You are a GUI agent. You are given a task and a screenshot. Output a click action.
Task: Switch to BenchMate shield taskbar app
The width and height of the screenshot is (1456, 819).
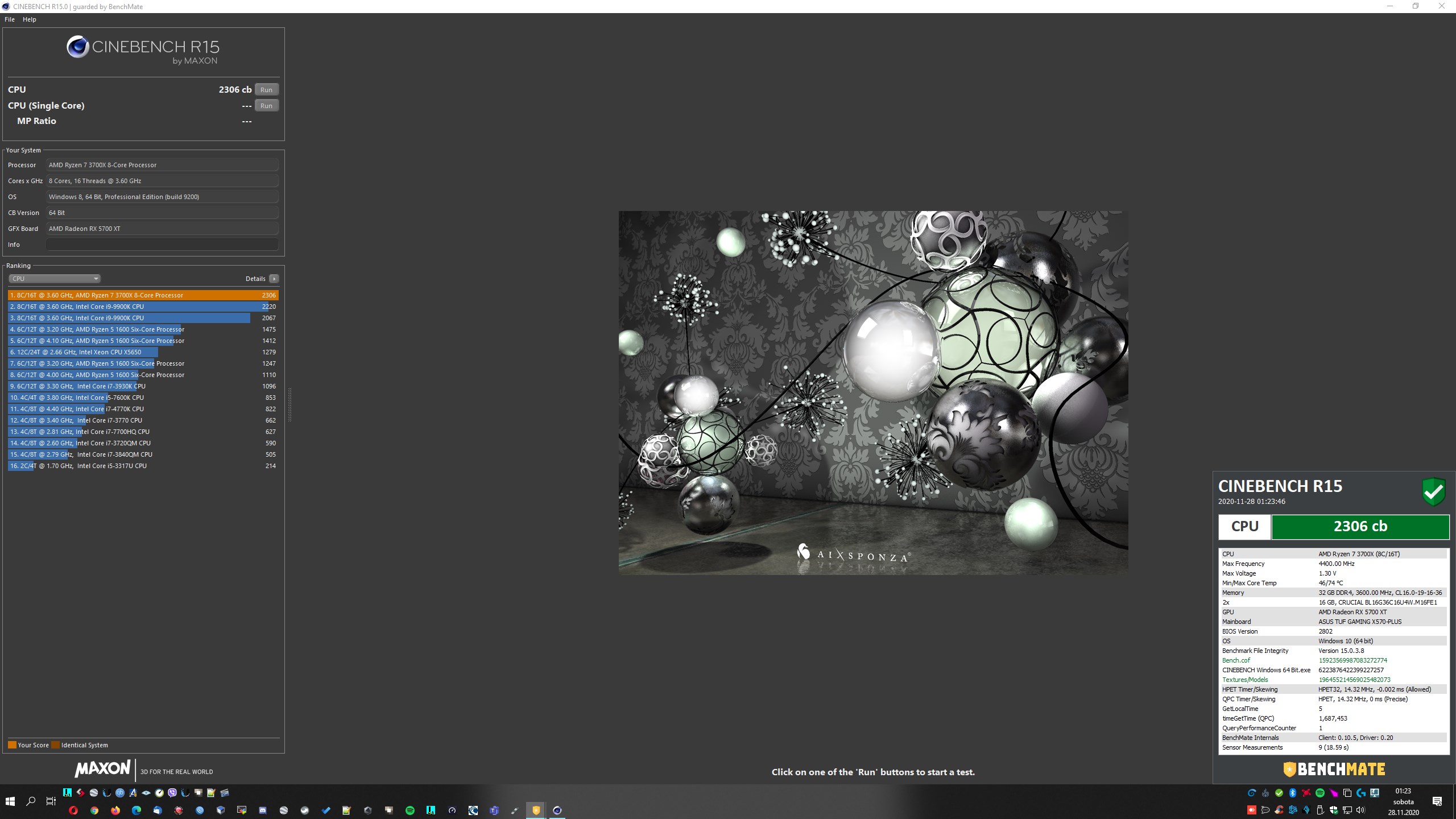(536, 810)
